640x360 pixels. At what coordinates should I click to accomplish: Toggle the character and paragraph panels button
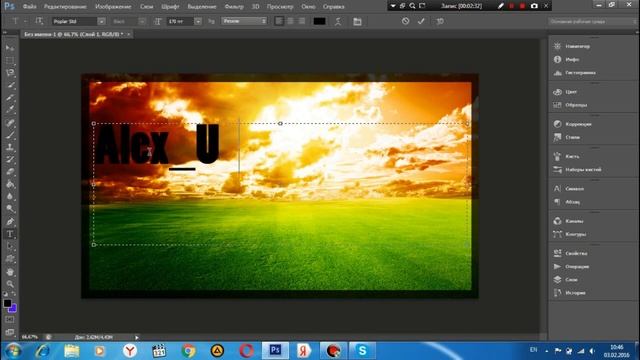[x=357, y=21]
